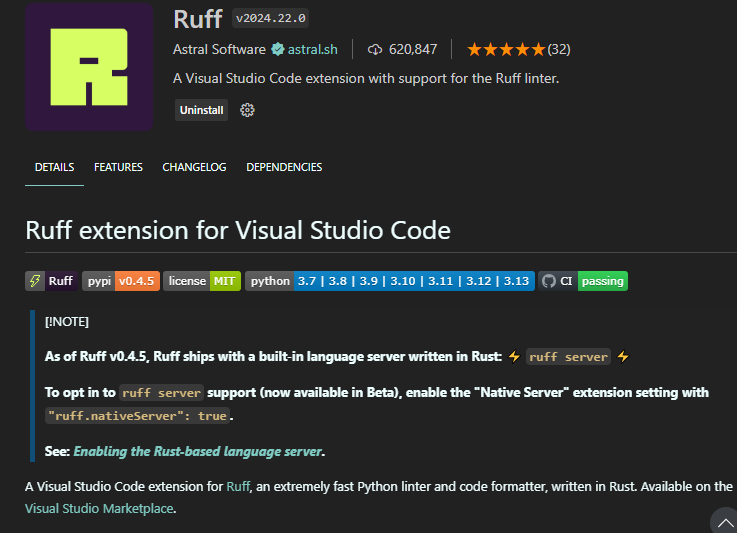Image resolution: width=737 pixels, height=533 pixels.
Task: Click the "ruff.nativeServer": true code snippet
Action: click(137, 416)
